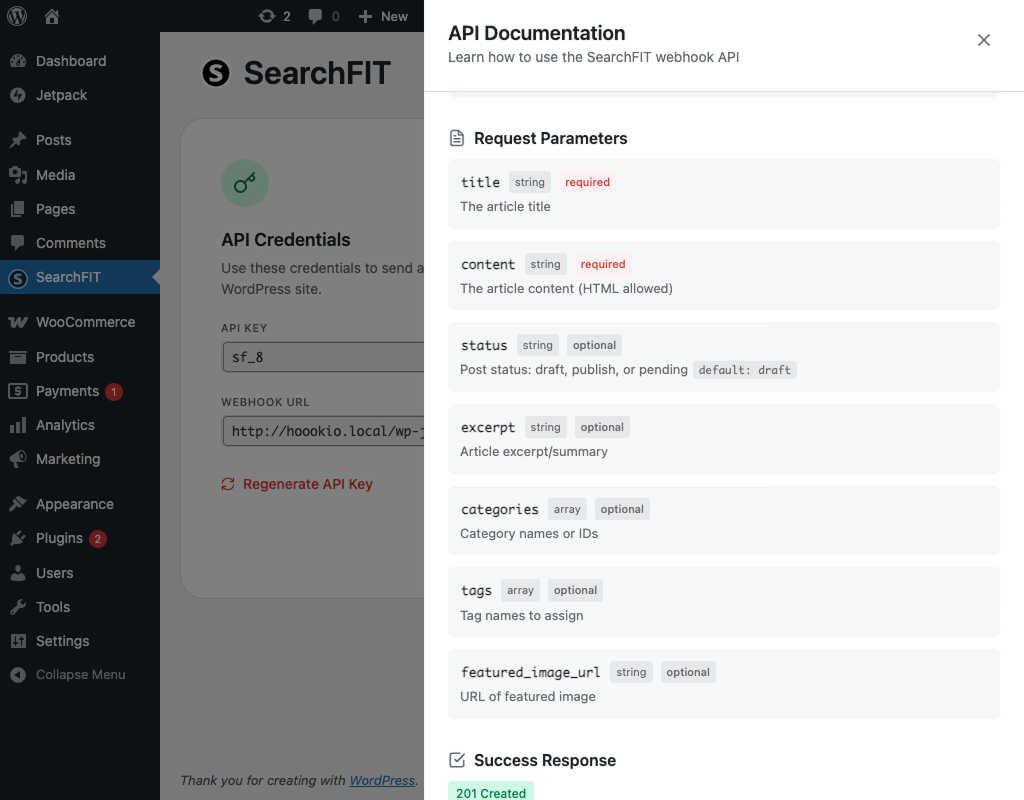Click the home site icon

(x=52, y=16)
